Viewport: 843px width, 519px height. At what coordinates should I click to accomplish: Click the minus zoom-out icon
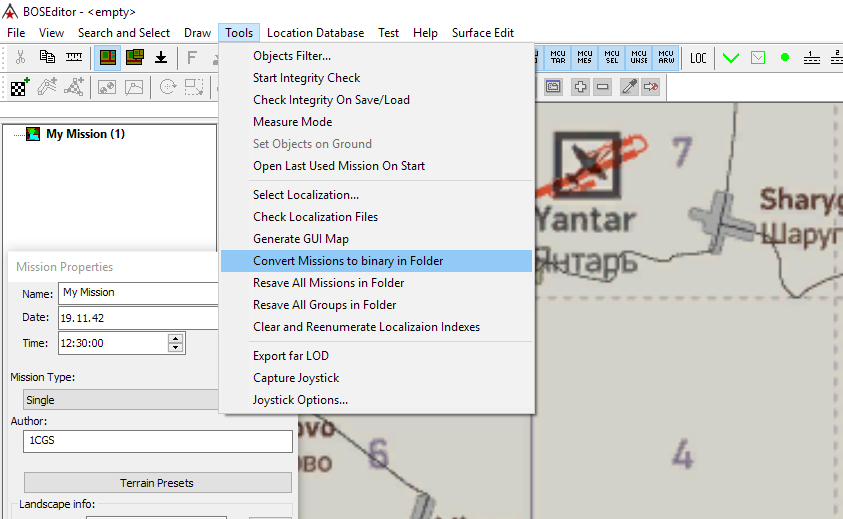click(603, 87)
